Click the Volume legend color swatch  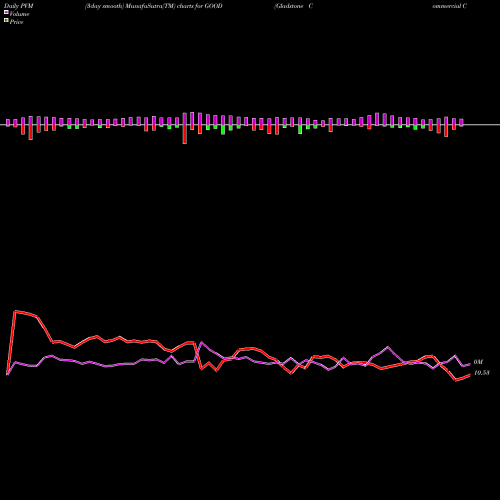(6, 12)
